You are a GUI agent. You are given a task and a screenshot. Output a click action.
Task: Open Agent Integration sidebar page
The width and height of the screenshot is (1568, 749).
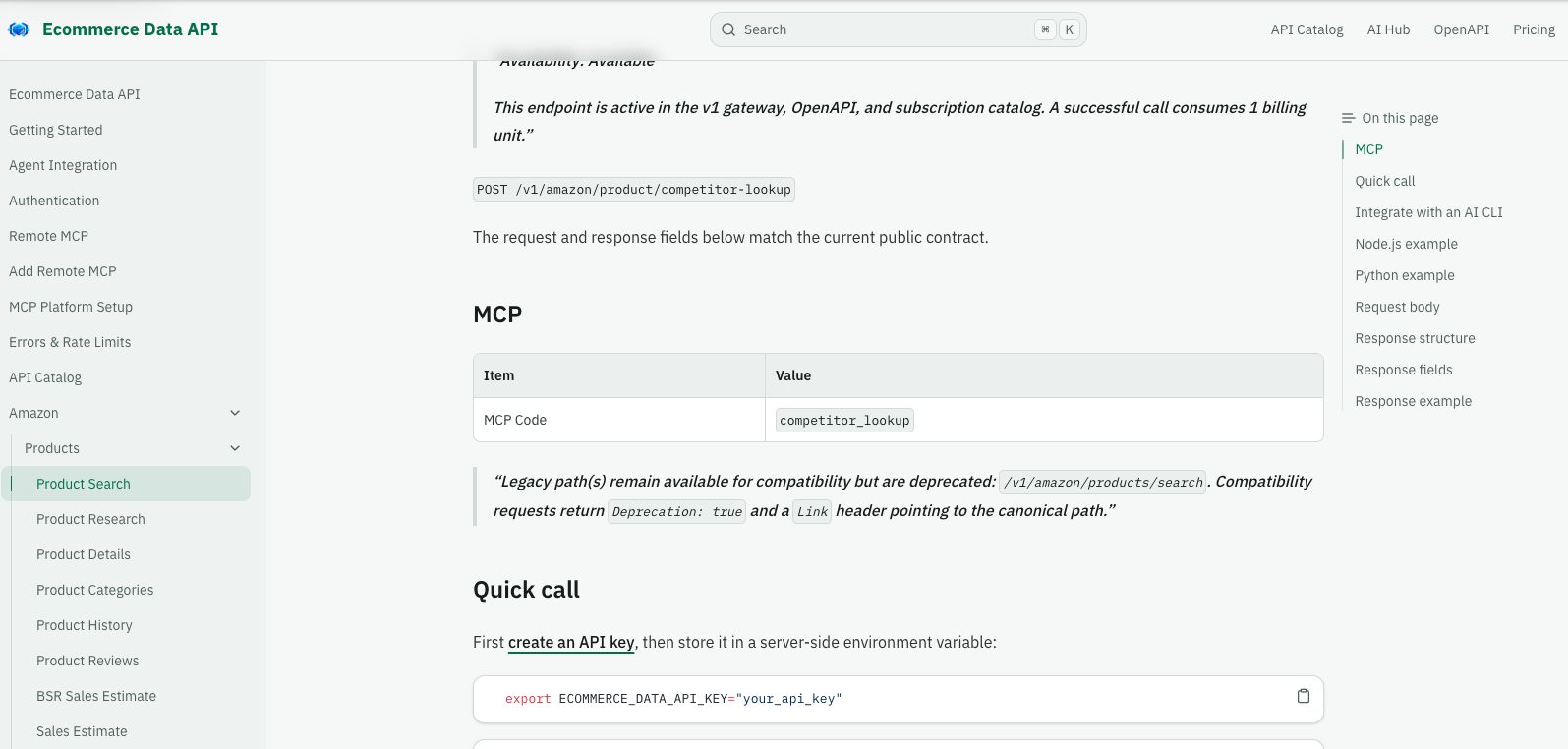[63, 165]
